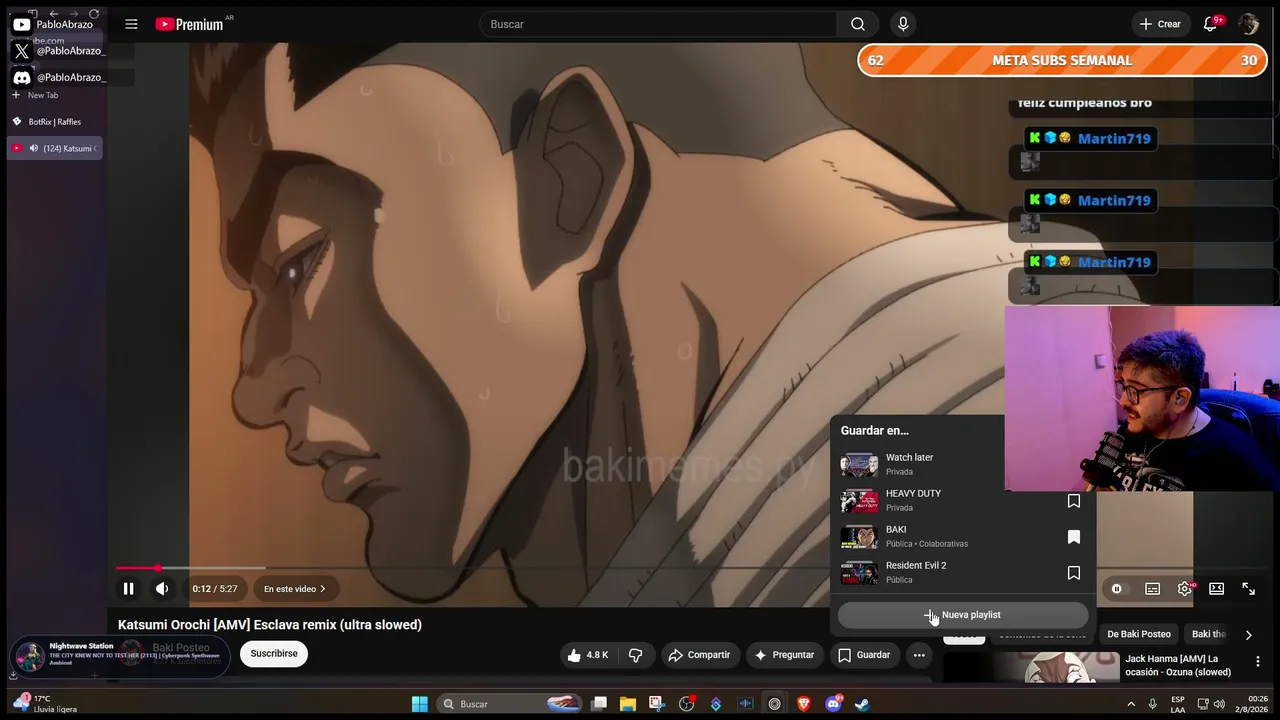Open more actions three-dot button under video
Image resolution: width=1280 pixels, height=720 pixels.
coord(919,655)
